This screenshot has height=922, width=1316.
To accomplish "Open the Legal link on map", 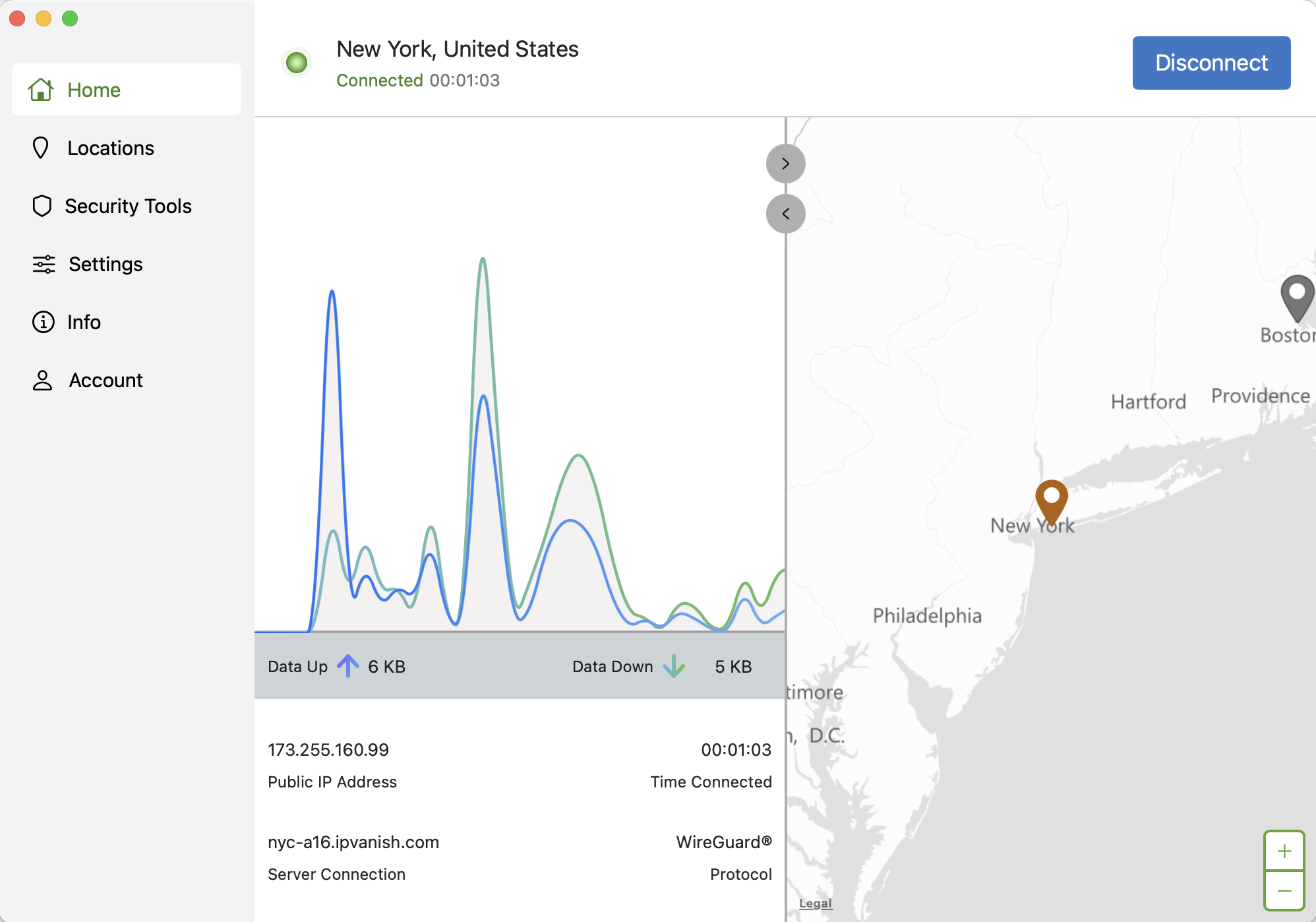I will tap(816, 904).
